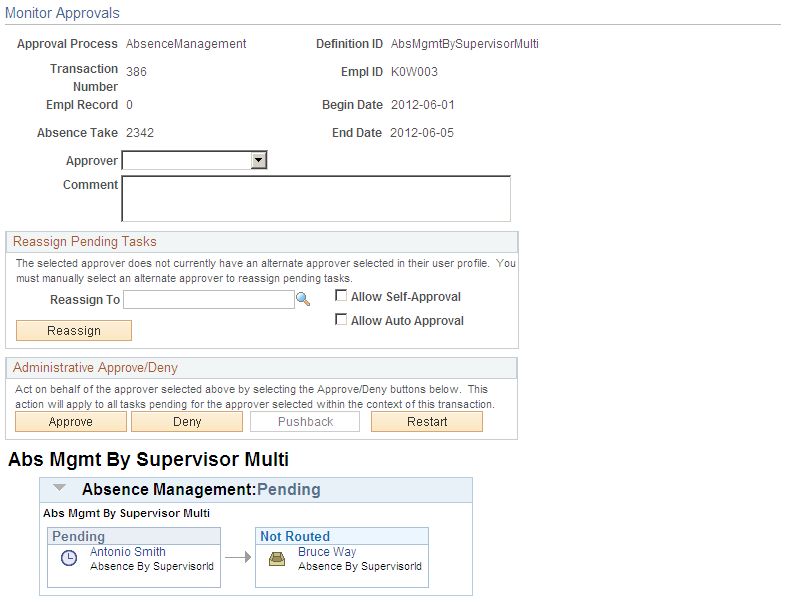Click Absence Take value 2342
The width and height of the screenshot is (790, 603).
[x=140, y=132]
